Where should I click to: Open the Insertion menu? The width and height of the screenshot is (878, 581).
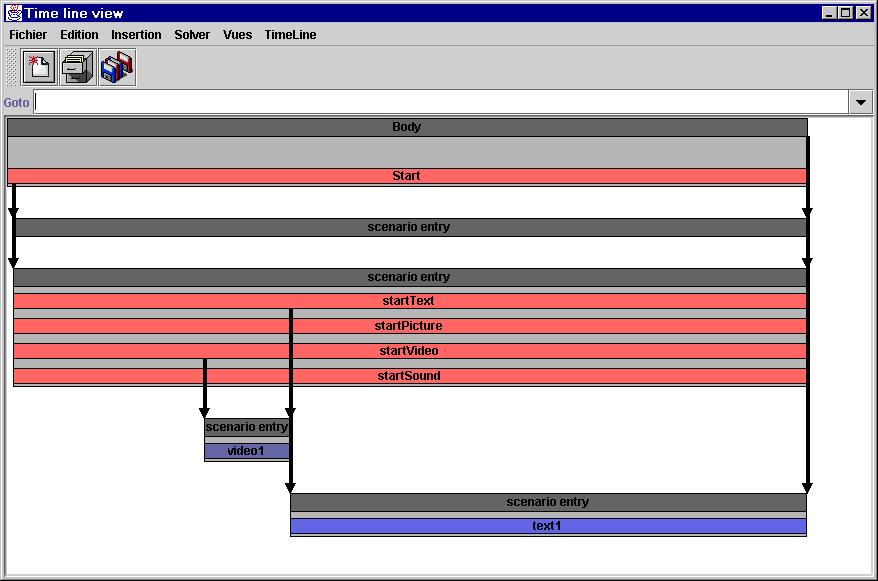coord(136,35)
